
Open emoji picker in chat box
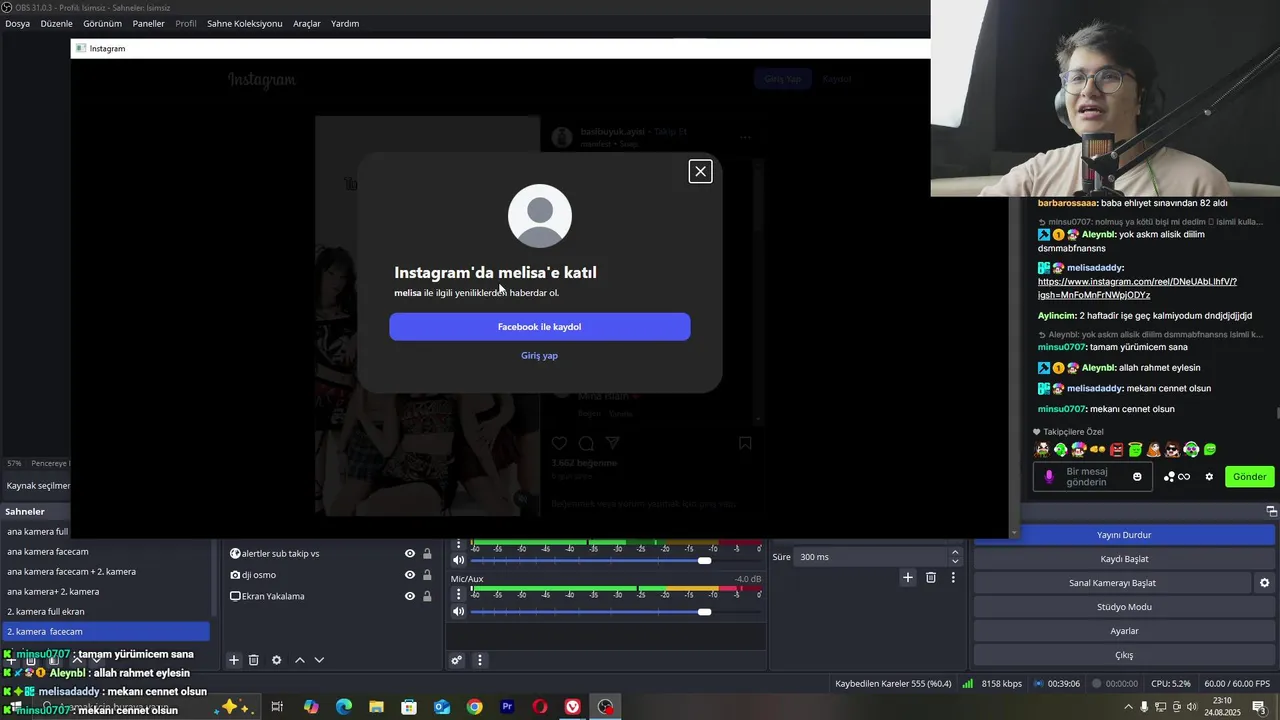(x=1137, y=477)
